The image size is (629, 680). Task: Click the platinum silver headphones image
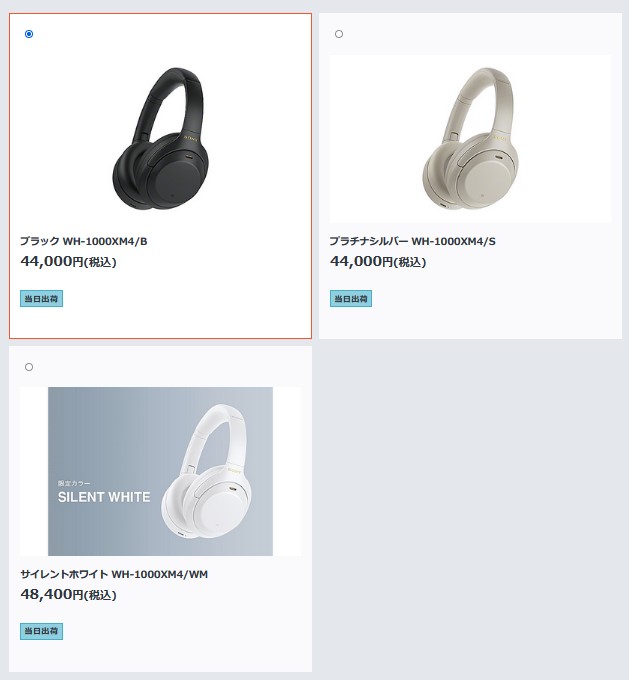pyautogui.click(x=470, y=139)
